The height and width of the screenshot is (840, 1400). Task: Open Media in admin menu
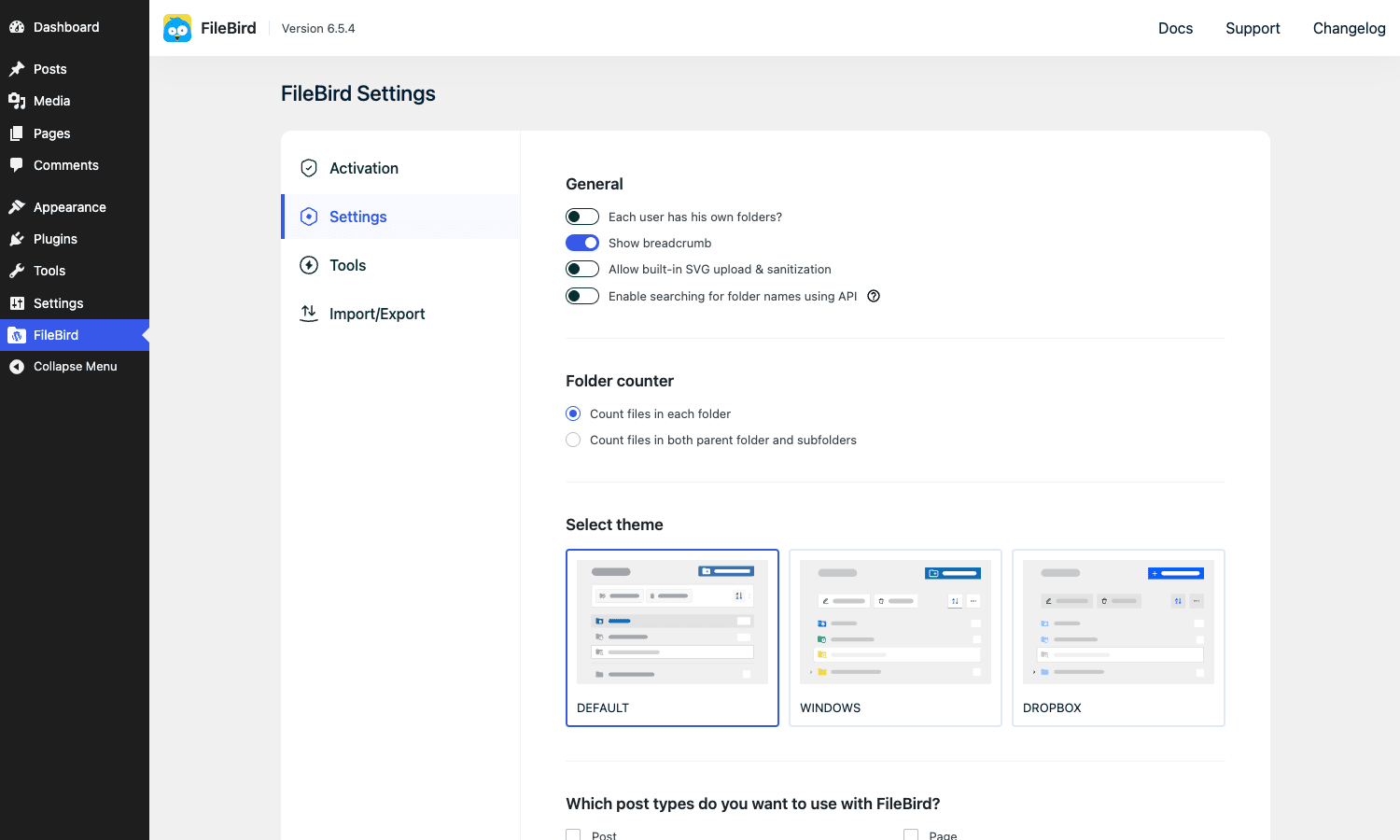[75, 101]
